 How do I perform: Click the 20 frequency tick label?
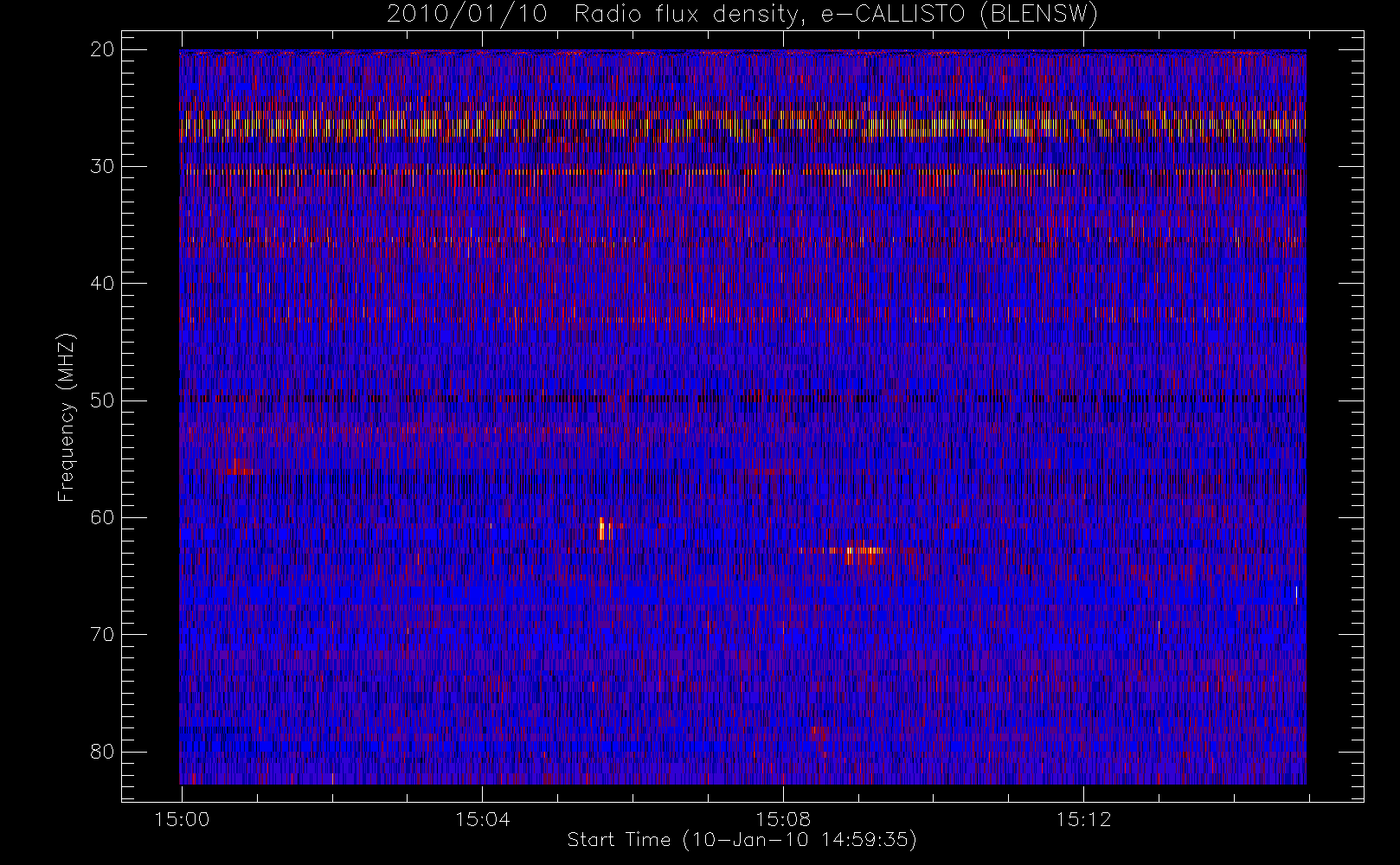[x=102, y=49]
